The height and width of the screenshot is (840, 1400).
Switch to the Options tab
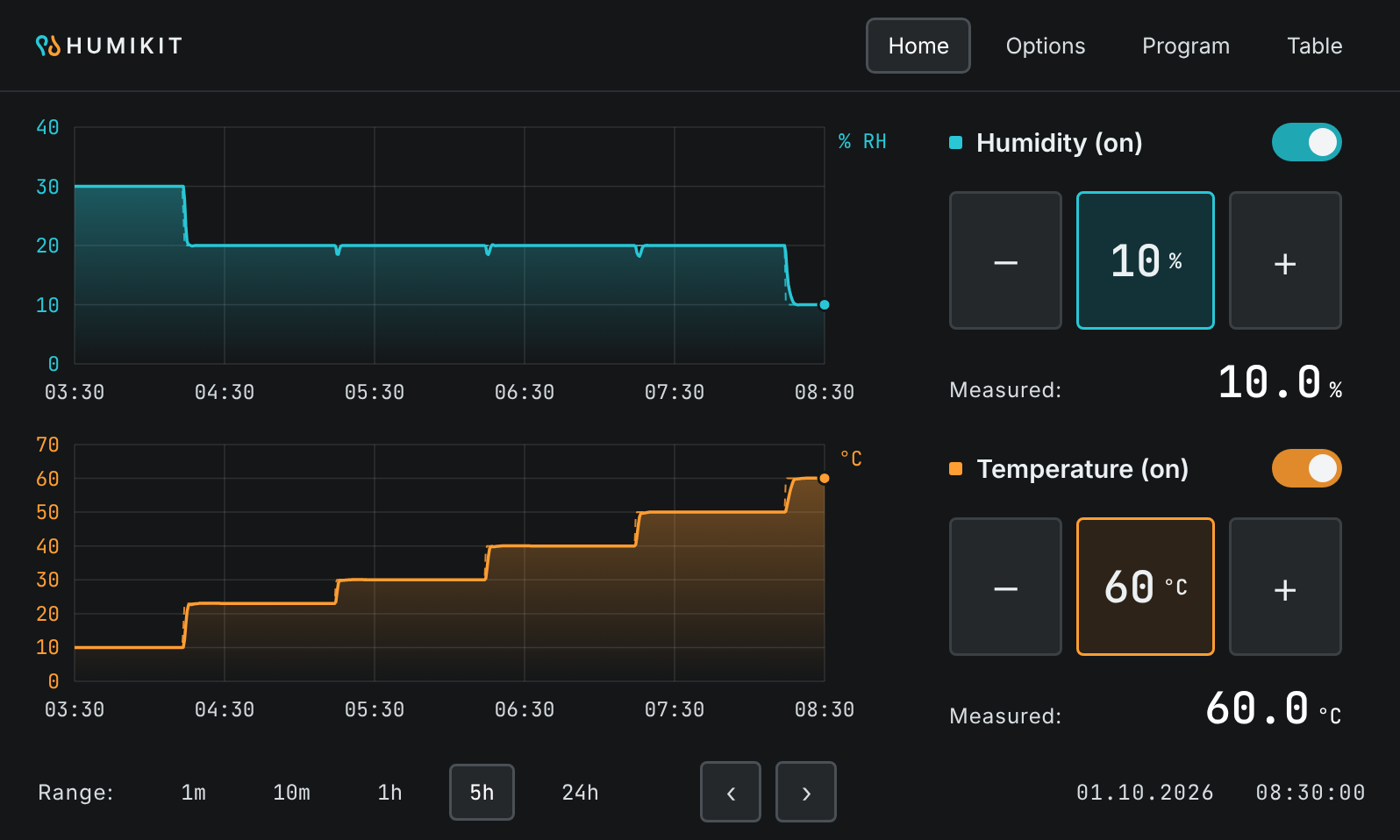(1046, 46)
